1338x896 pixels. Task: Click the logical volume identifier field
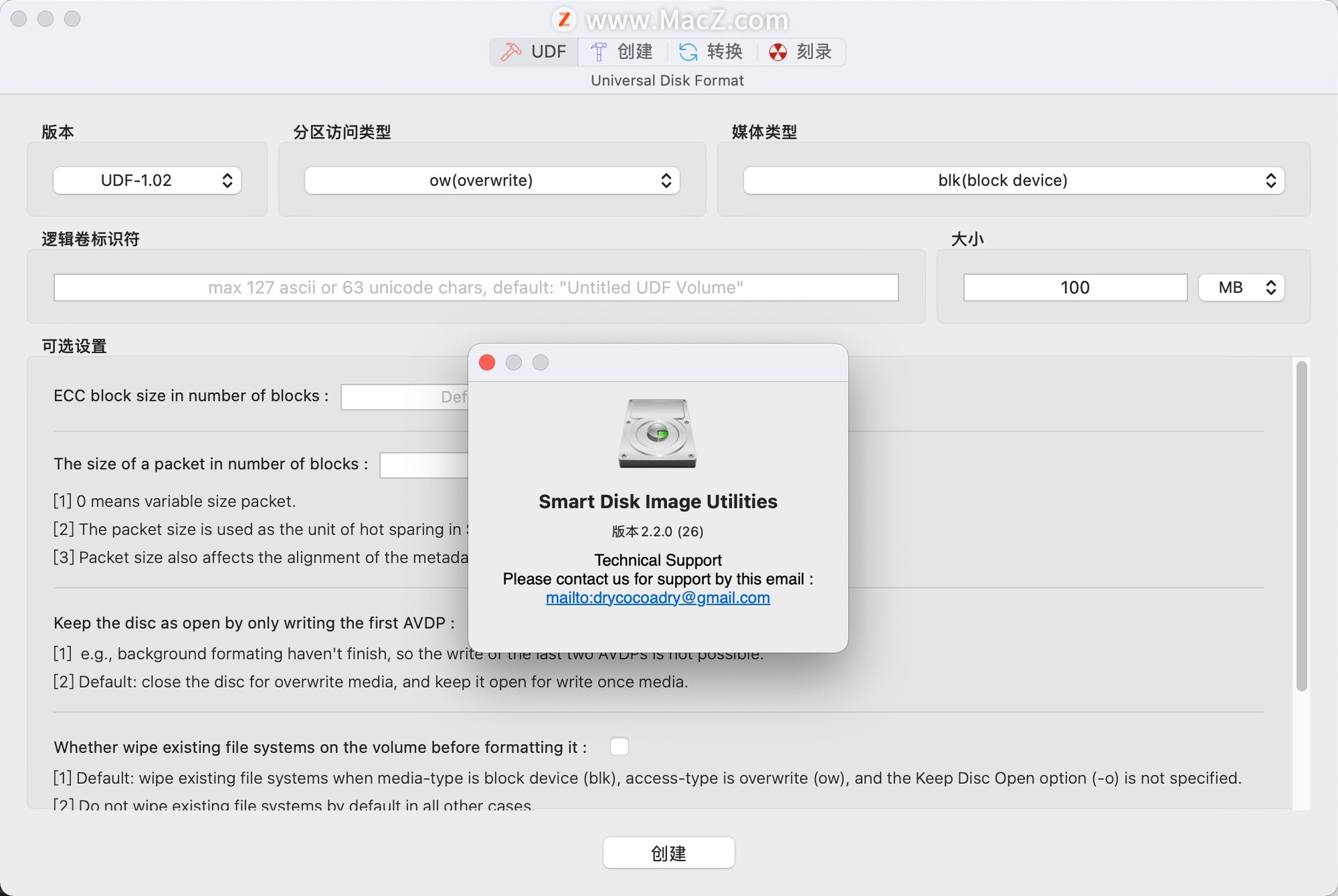coord(476,288)
